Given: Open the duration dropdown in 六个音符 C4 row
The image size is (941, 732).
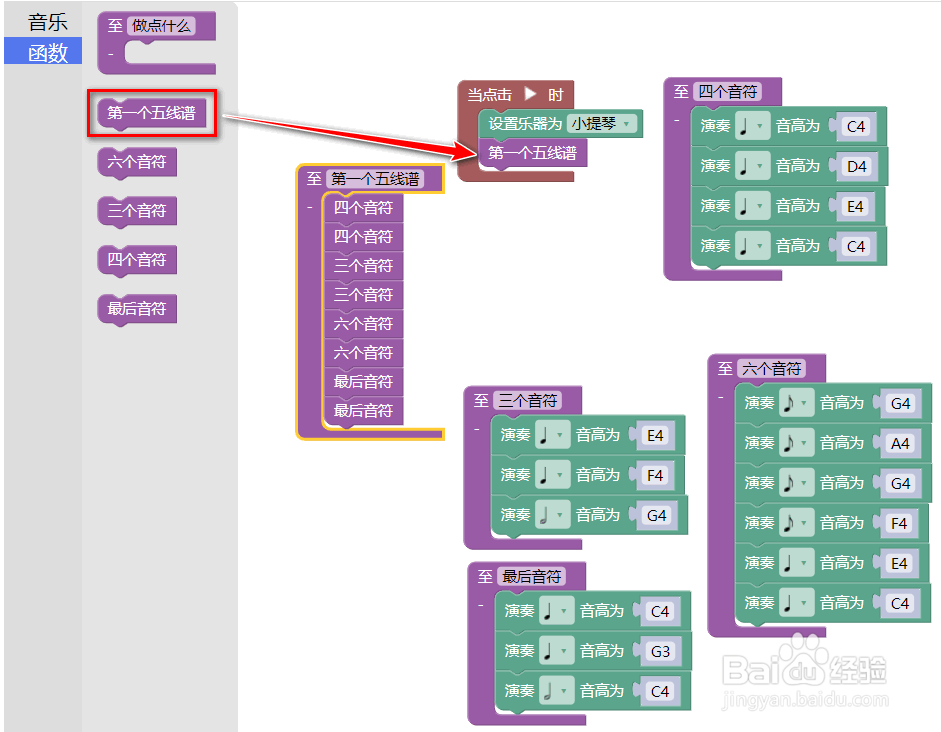Looking at the screenshot, I should pos(796,603).
